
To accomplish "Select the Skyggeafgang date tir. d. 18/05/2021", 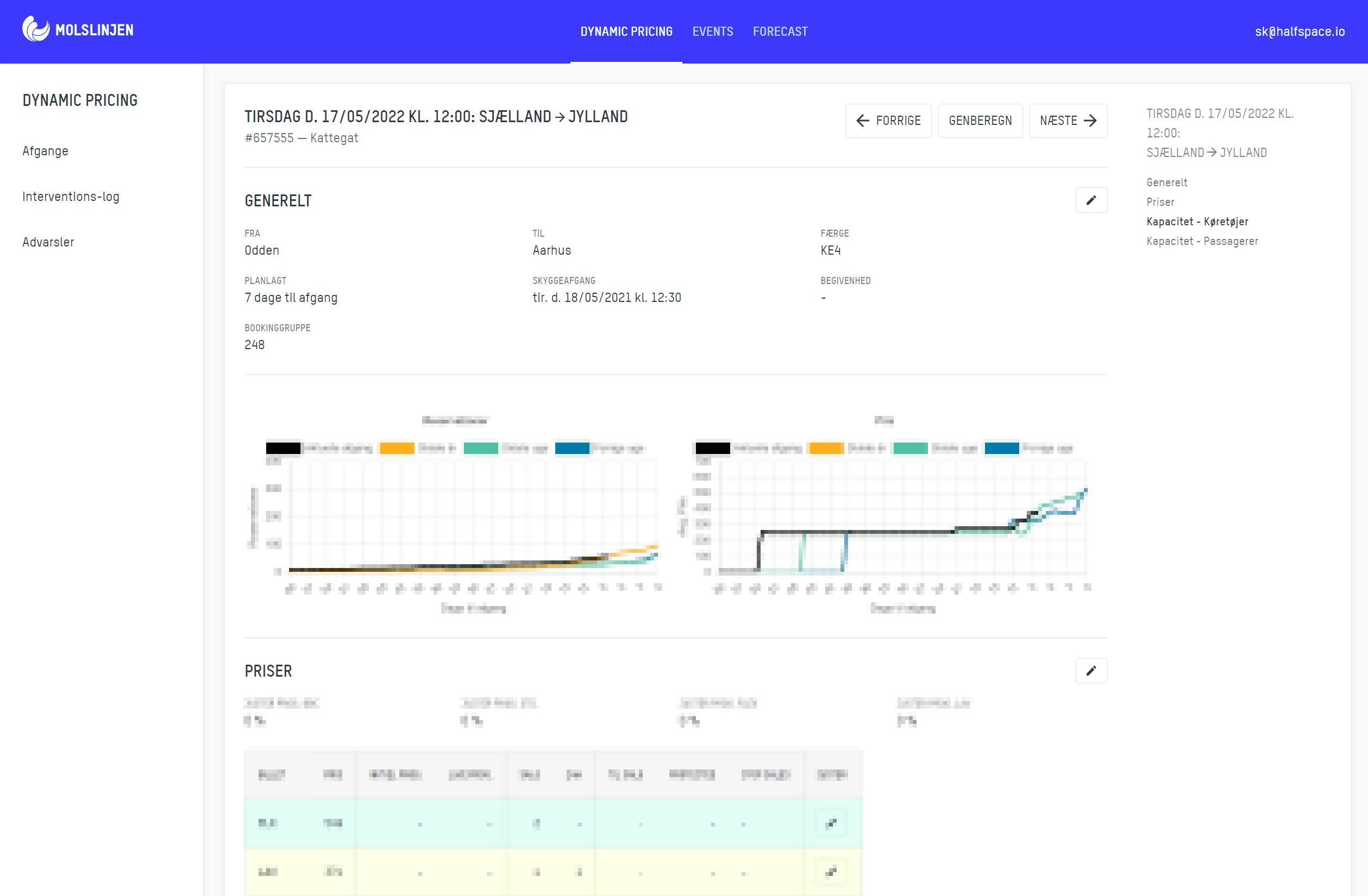I will click(606, 298).
